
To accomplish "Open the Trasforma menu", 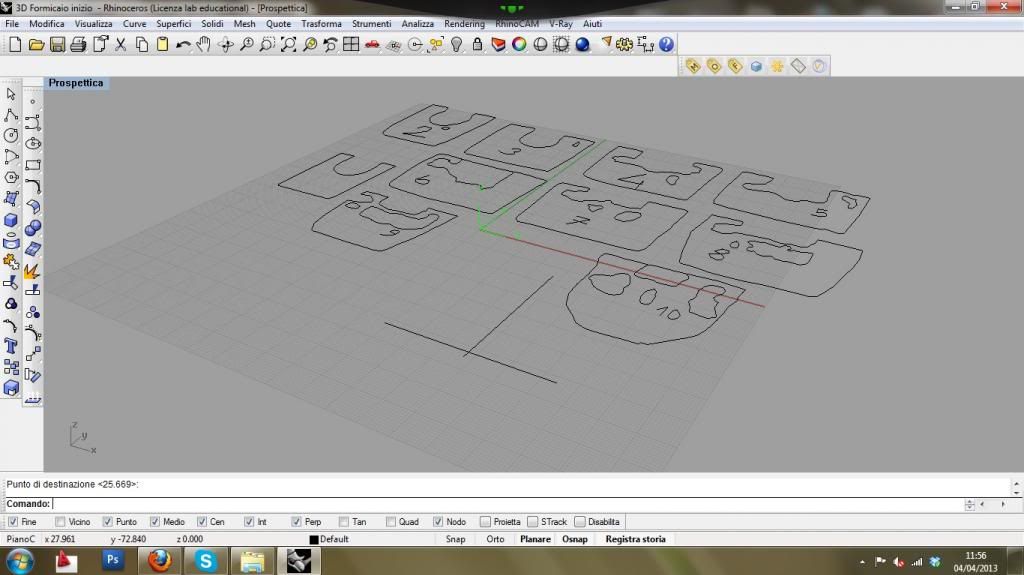I will (x=321, y=24).
